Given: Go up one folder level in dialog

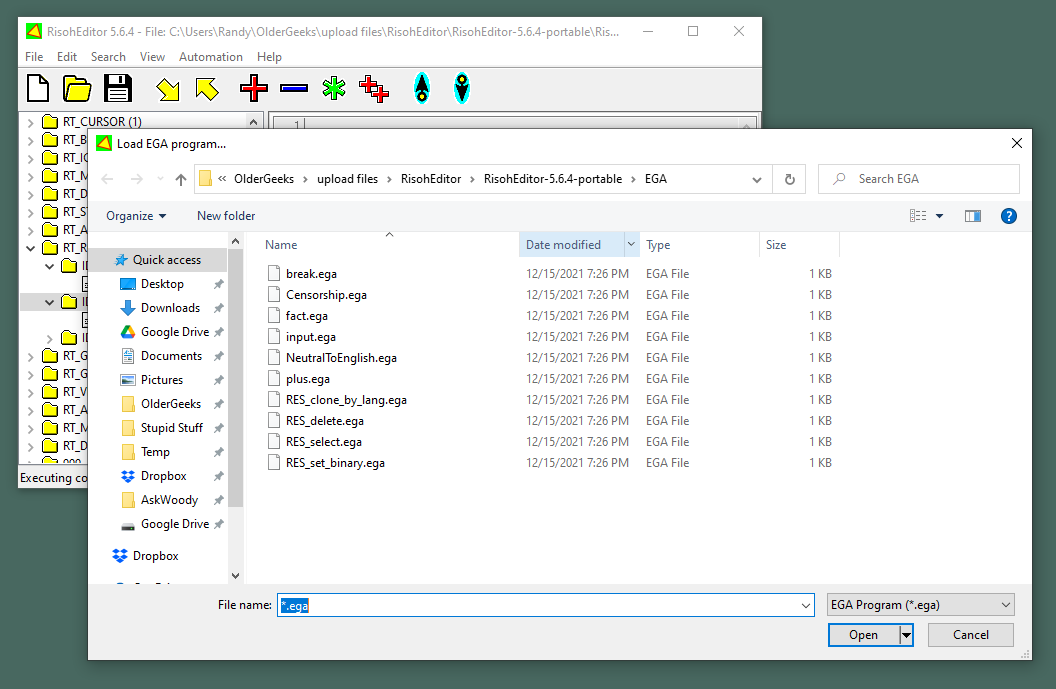Looking at the screenshot, I should point(180,179).
